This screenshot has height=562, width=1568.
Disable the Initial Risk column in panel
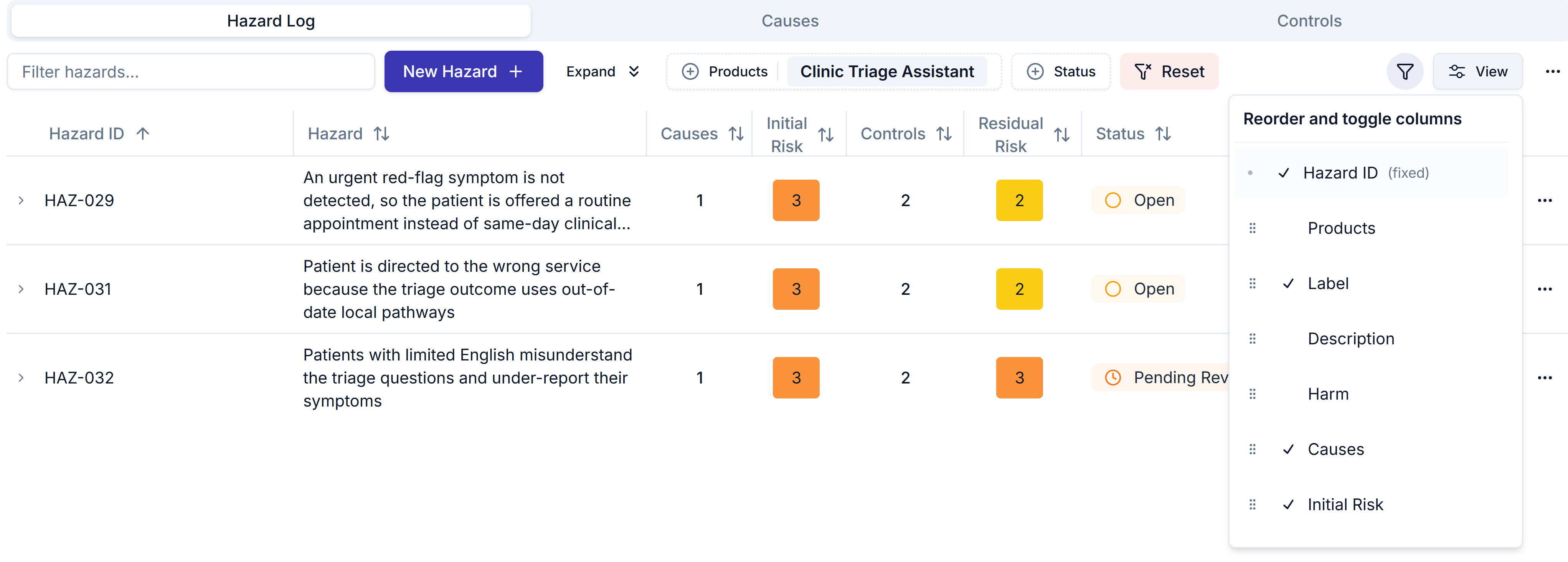click(1372, 505)
